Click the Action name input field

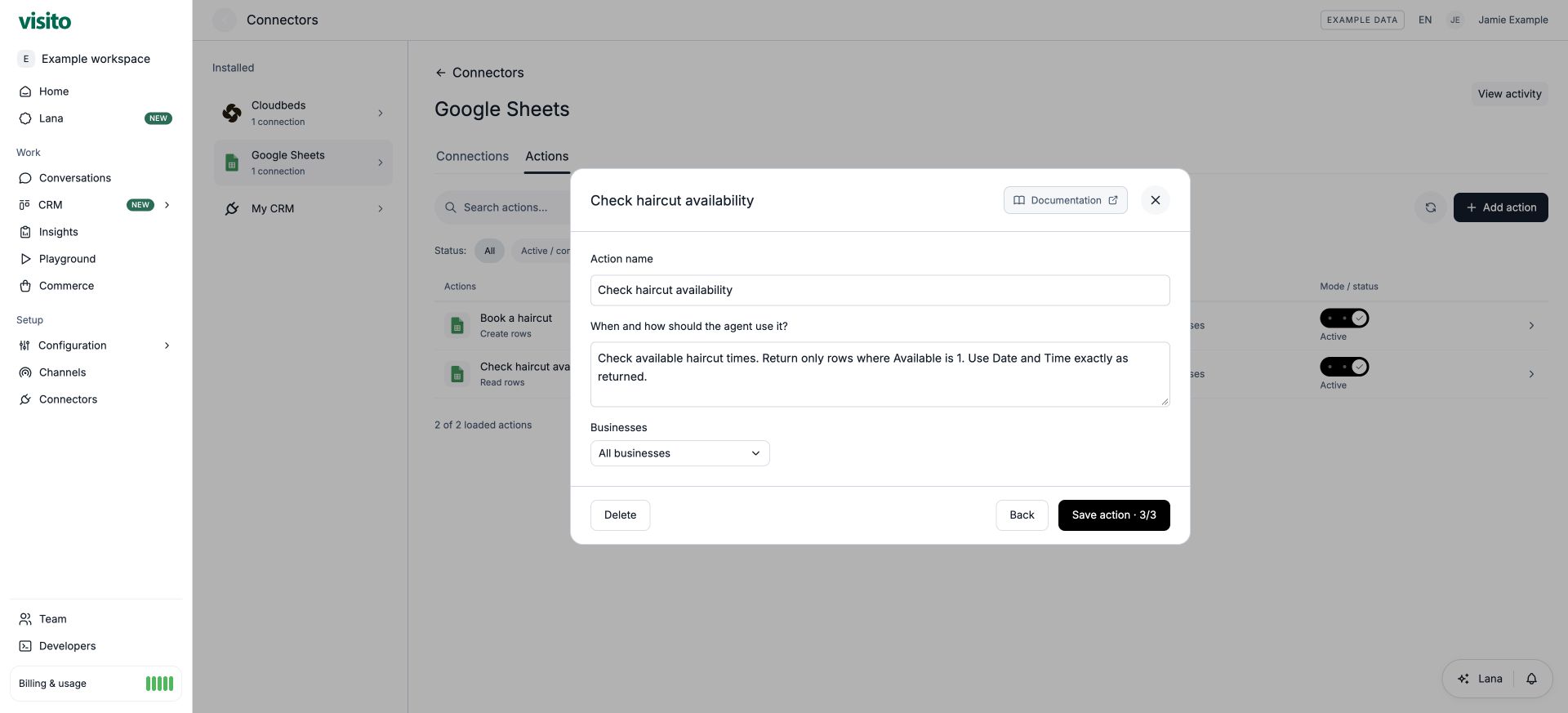click(x=880, y=290)
